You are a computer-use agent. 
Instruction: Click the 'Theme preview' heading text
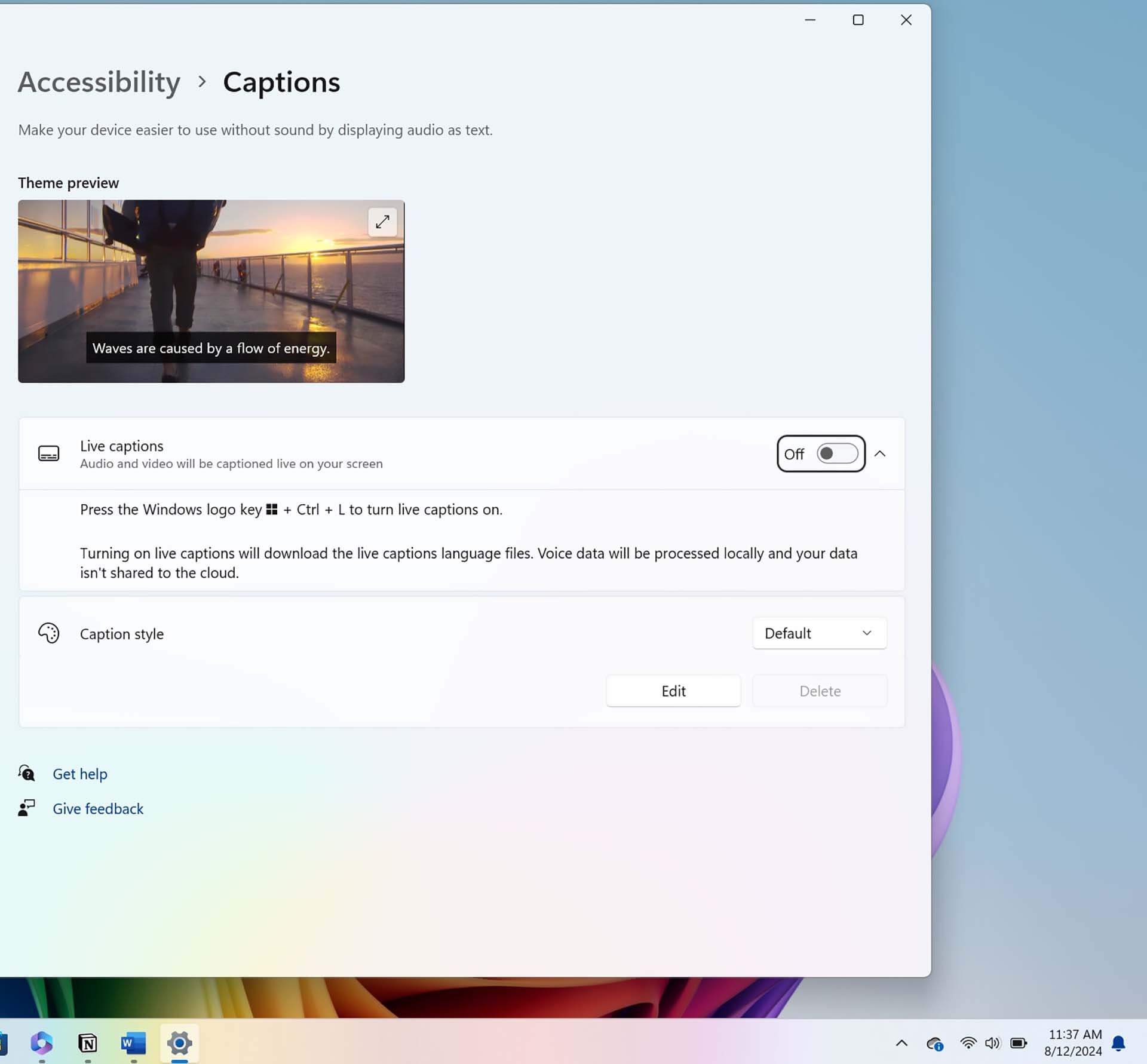pos(68,182)
